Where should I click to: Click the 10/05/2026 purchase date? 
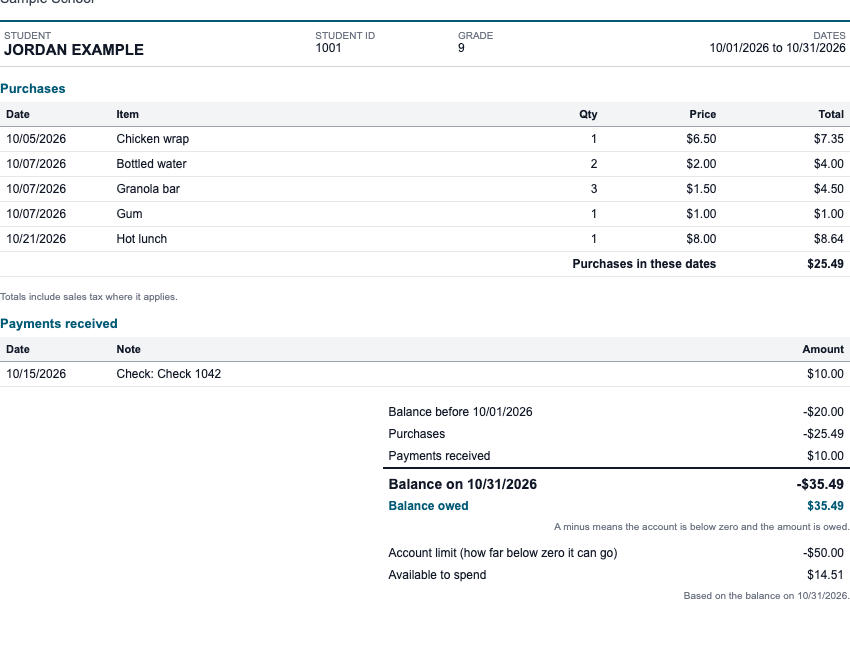pyautogui.click(x=36, y=139)
